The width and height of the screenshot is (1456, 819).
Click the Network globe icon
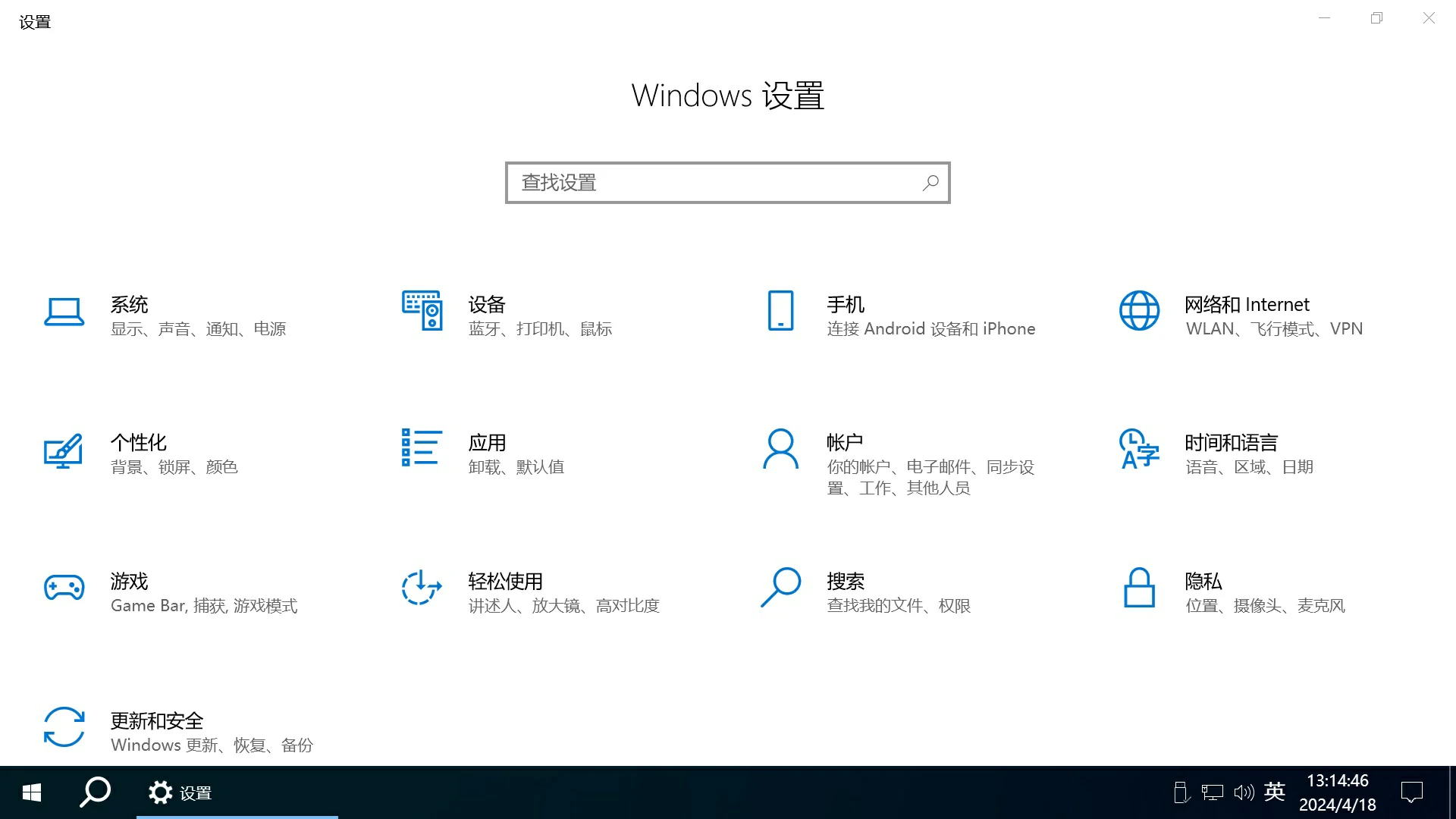tap(1139, 311)
